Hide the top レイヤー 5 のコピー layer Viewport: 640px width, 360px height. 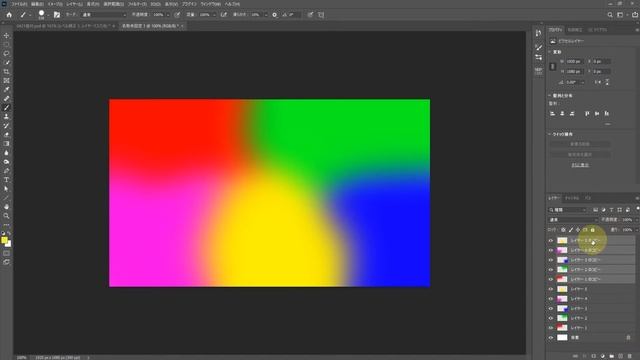(551, 240)
